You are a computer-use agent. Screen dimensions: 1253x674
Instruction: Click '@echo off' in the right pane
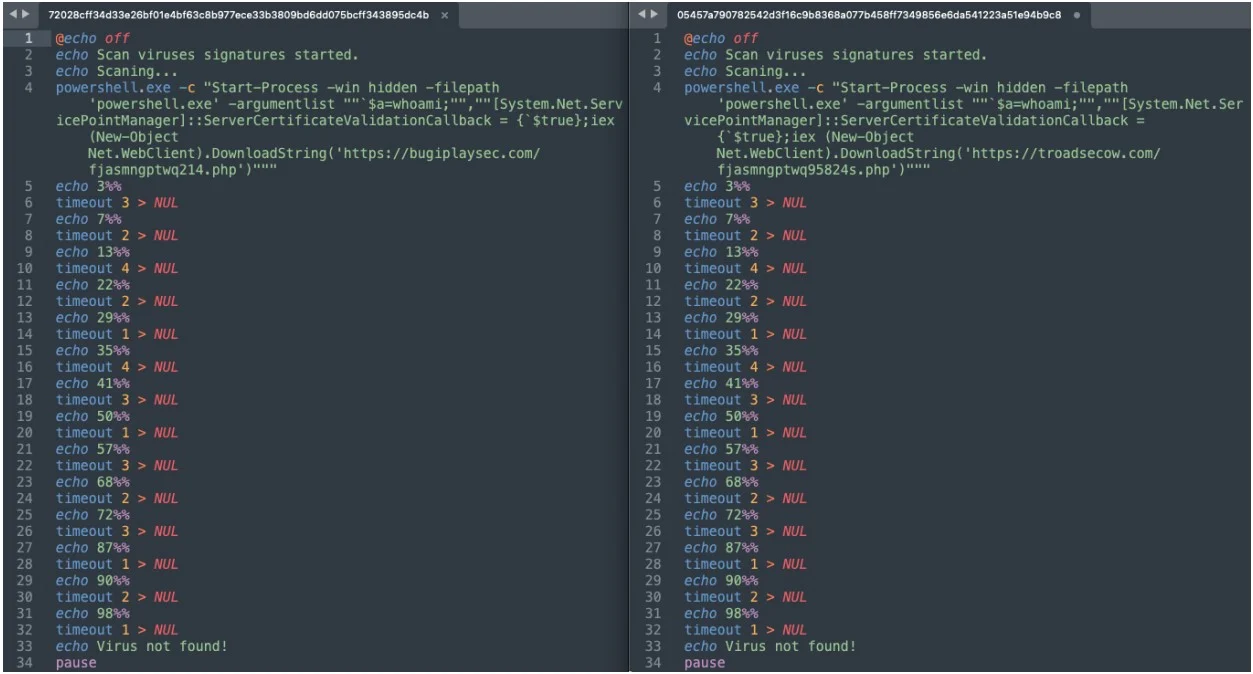(x=720, y=38)
